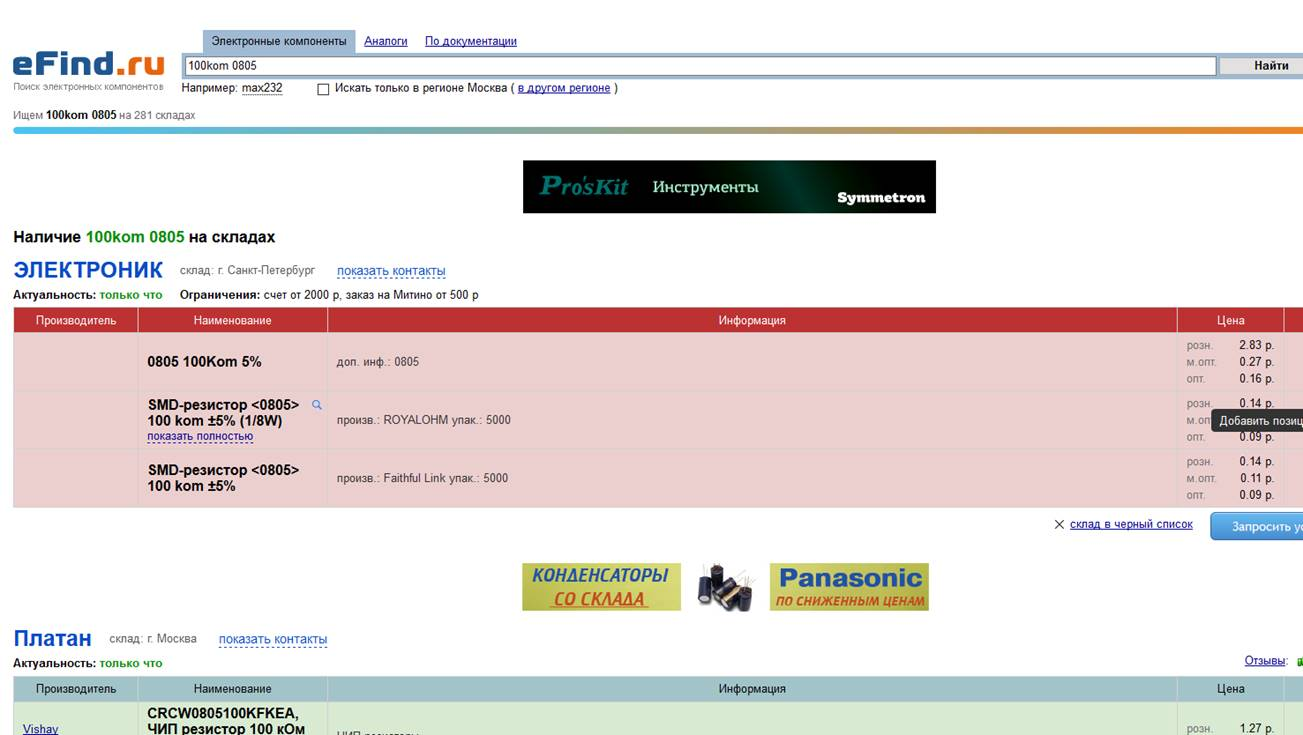The height and width of the screenshot is (735, 1303).
Task: Toggle 'Искать только в регионе Москва' checkbox
Action: [323, 89]
